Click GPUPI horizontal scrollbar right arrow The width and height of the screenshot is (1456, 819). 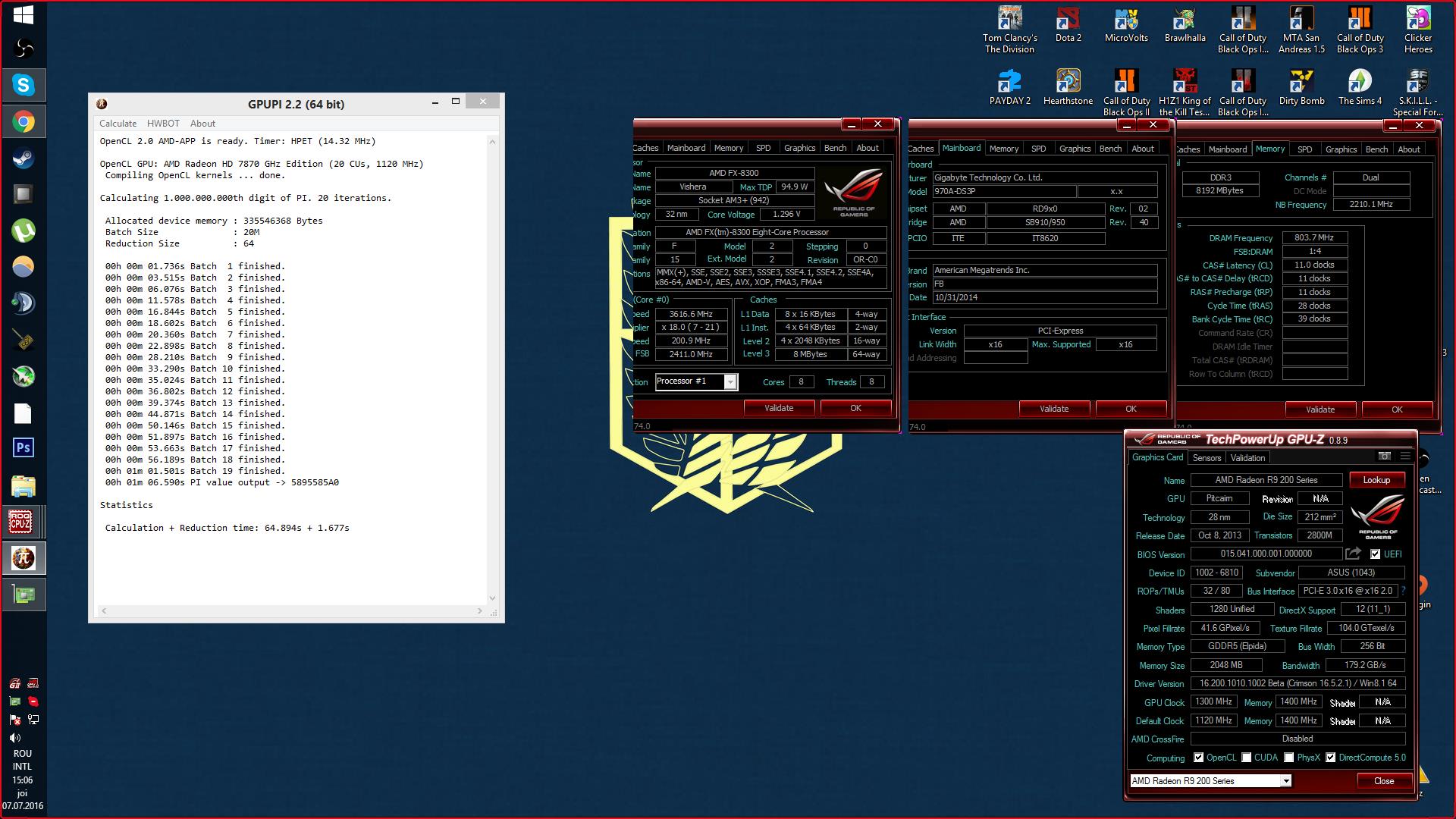click(479, 610)
